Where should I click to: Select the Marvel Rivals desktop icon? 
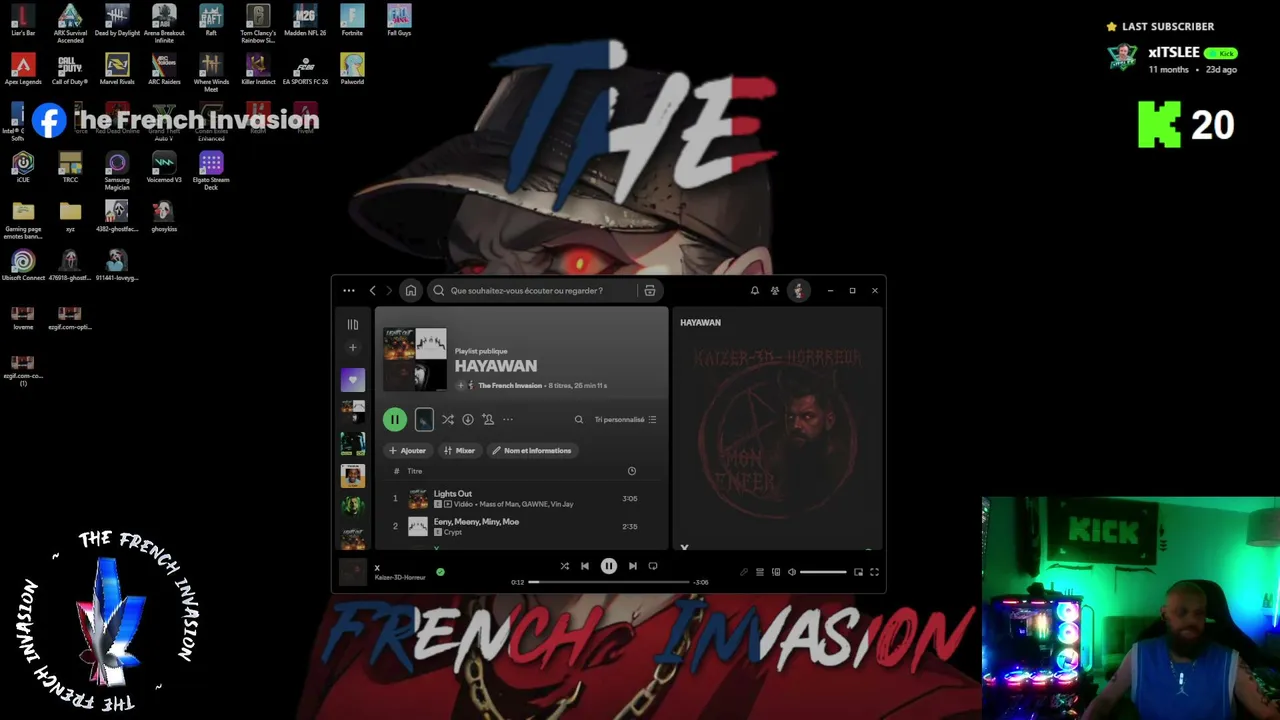[x=117, y=70]
